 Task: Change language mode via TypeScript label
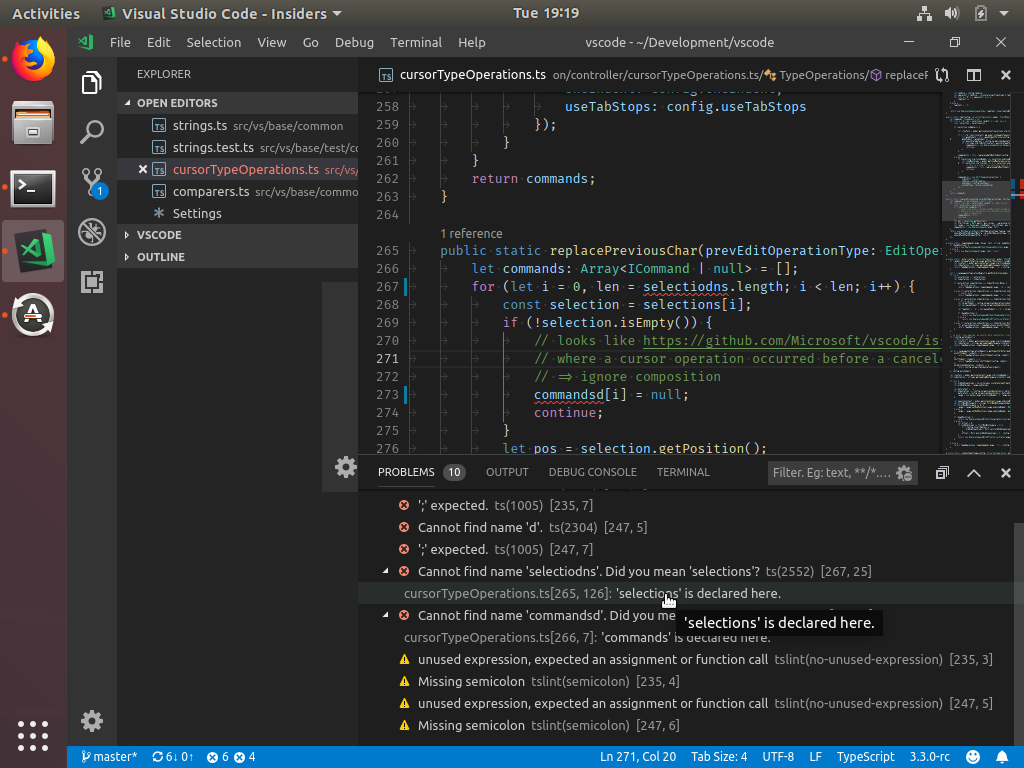coord(865,757)
